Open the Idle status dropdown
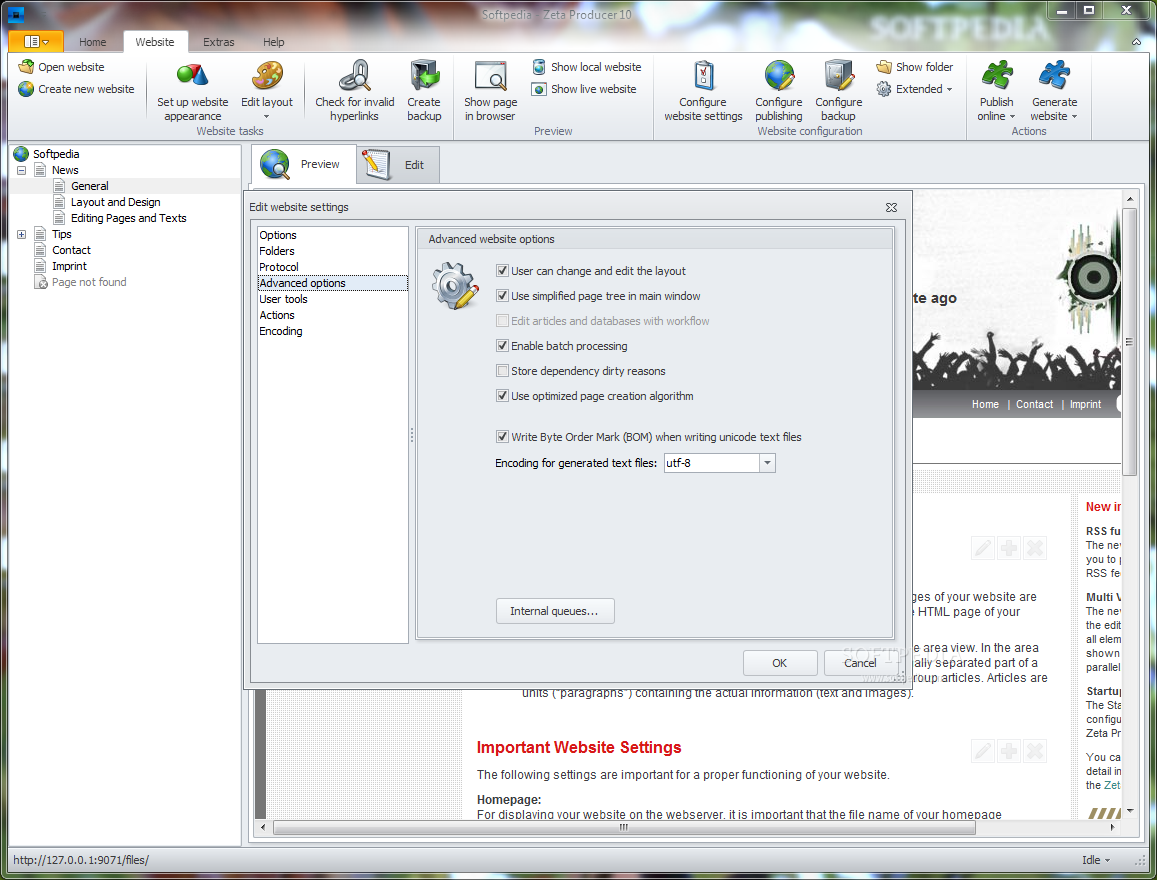The height and width of the screenshot is (880, 1157). 1096,860
